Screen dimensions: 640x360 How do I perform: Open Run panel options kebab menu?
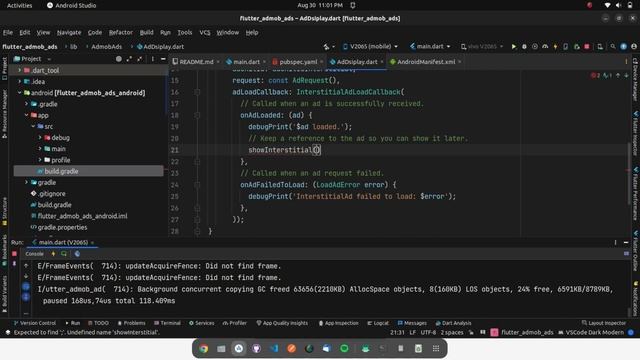coord(616,242)
